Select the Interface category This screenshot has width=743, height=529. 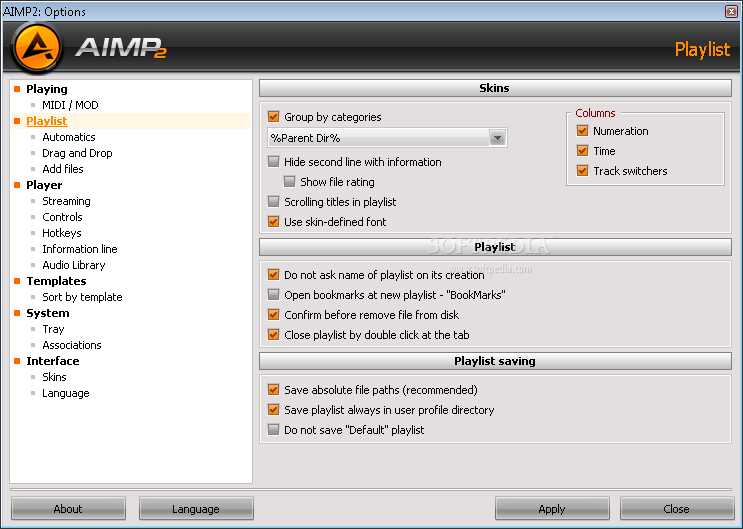53,361
